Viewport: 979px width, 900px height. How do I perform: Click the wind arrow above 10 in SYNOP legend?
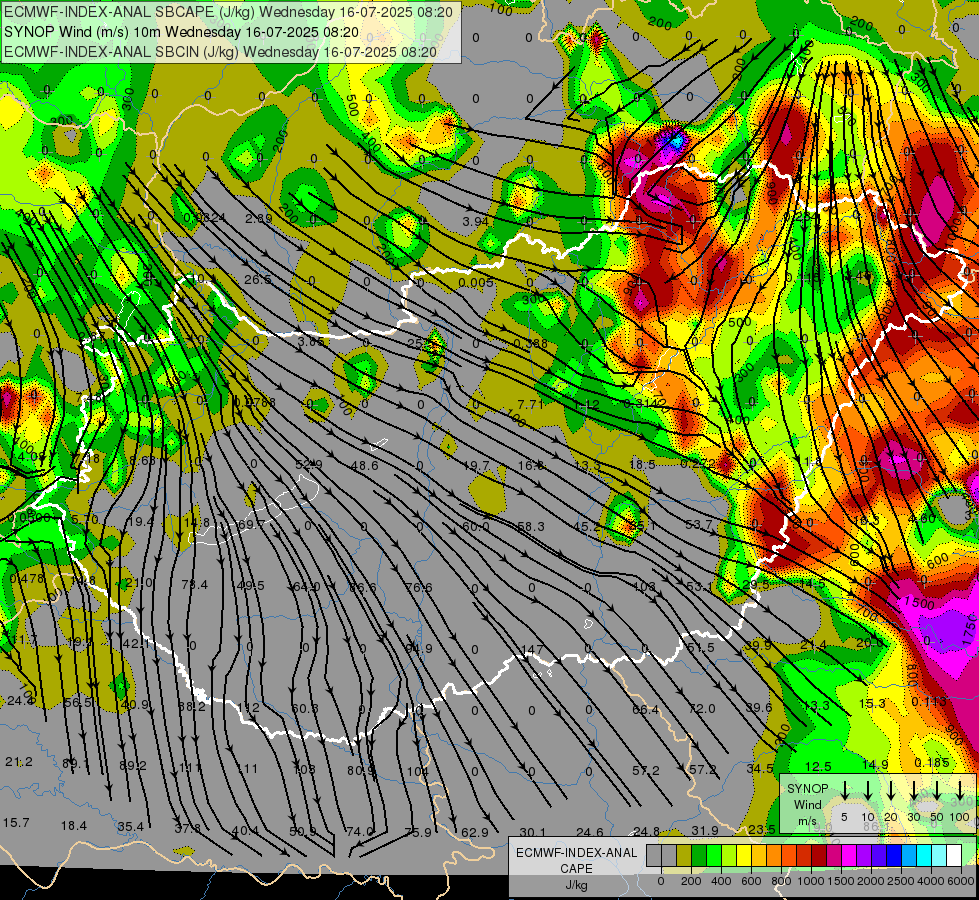coord(867,790)
